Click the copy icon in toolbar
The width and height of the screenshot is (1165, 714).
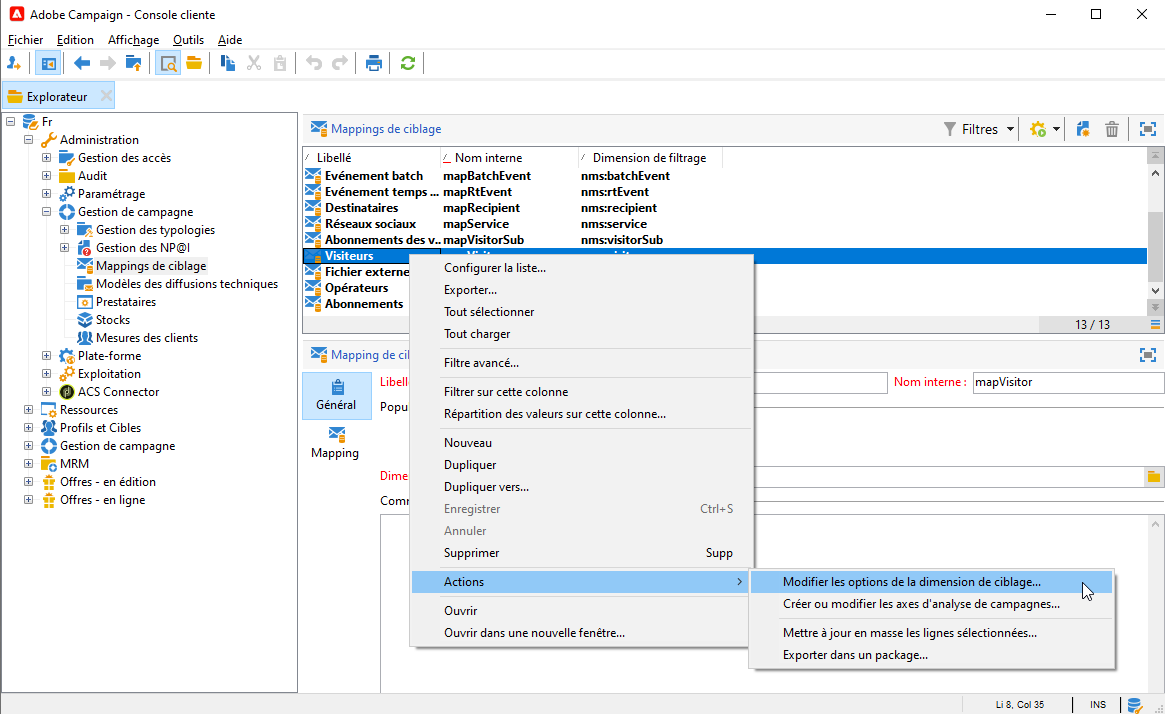(228, 63)
